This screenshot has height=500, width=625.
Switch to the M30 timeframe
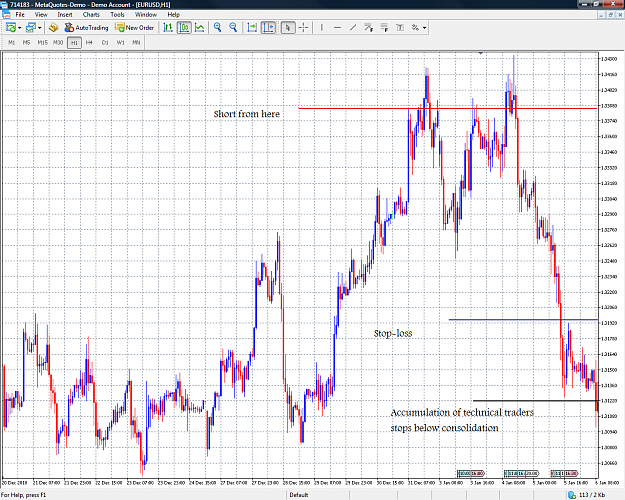58,43
